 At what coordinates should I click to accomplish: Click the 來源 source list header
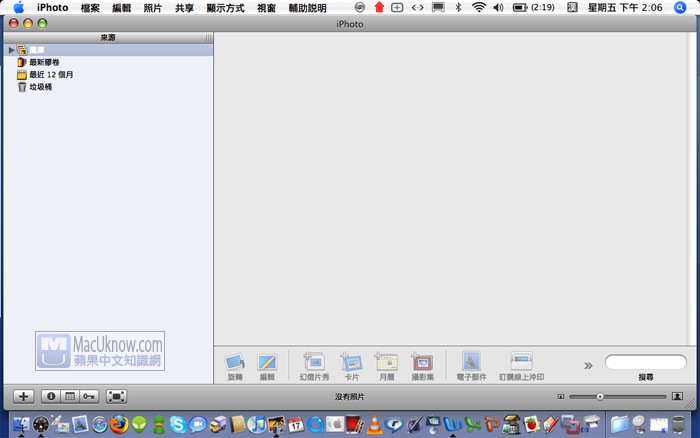click(108, 38)
